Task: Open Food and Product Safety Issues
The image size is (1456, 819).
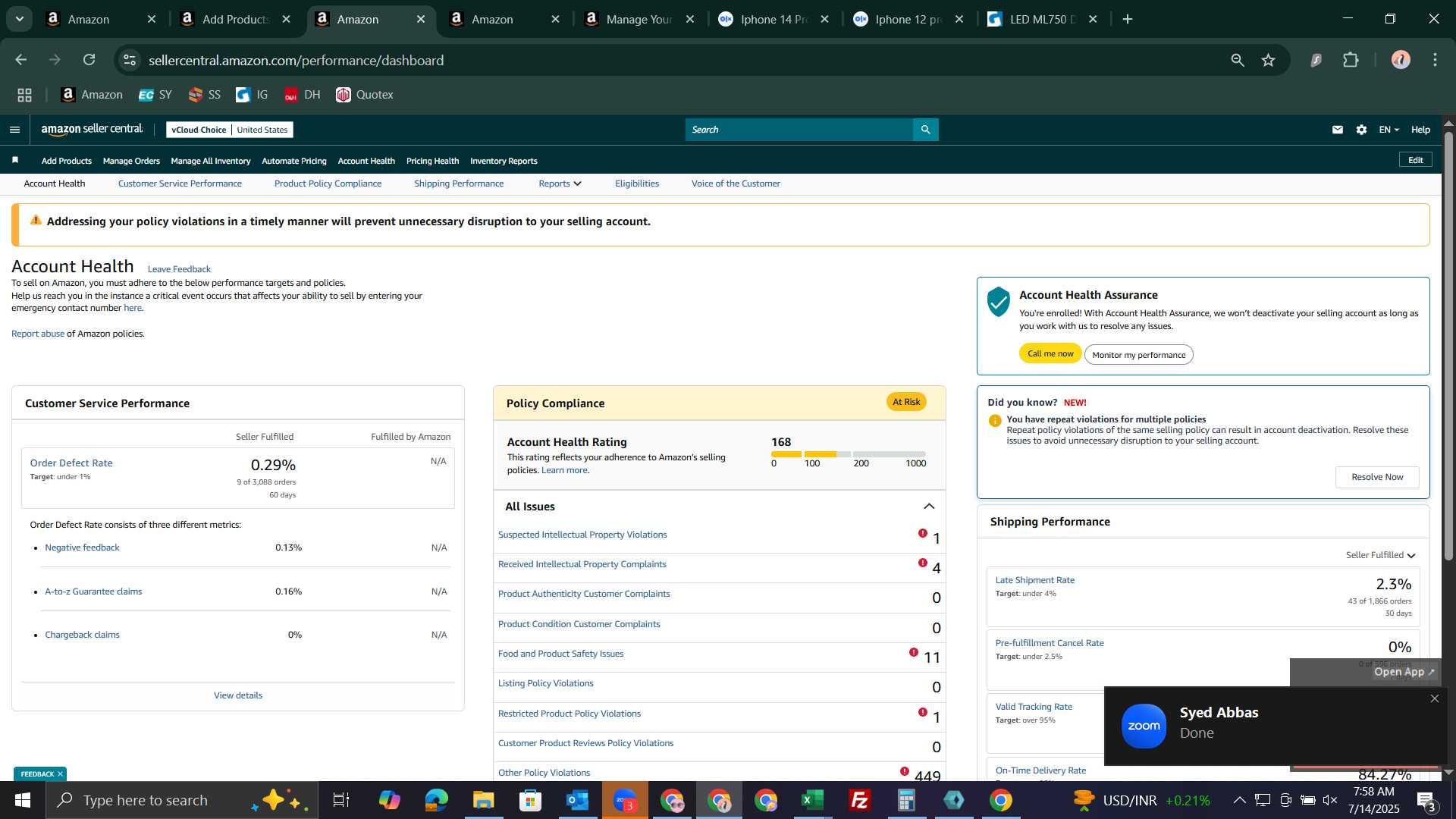Action: pos(560,654)
